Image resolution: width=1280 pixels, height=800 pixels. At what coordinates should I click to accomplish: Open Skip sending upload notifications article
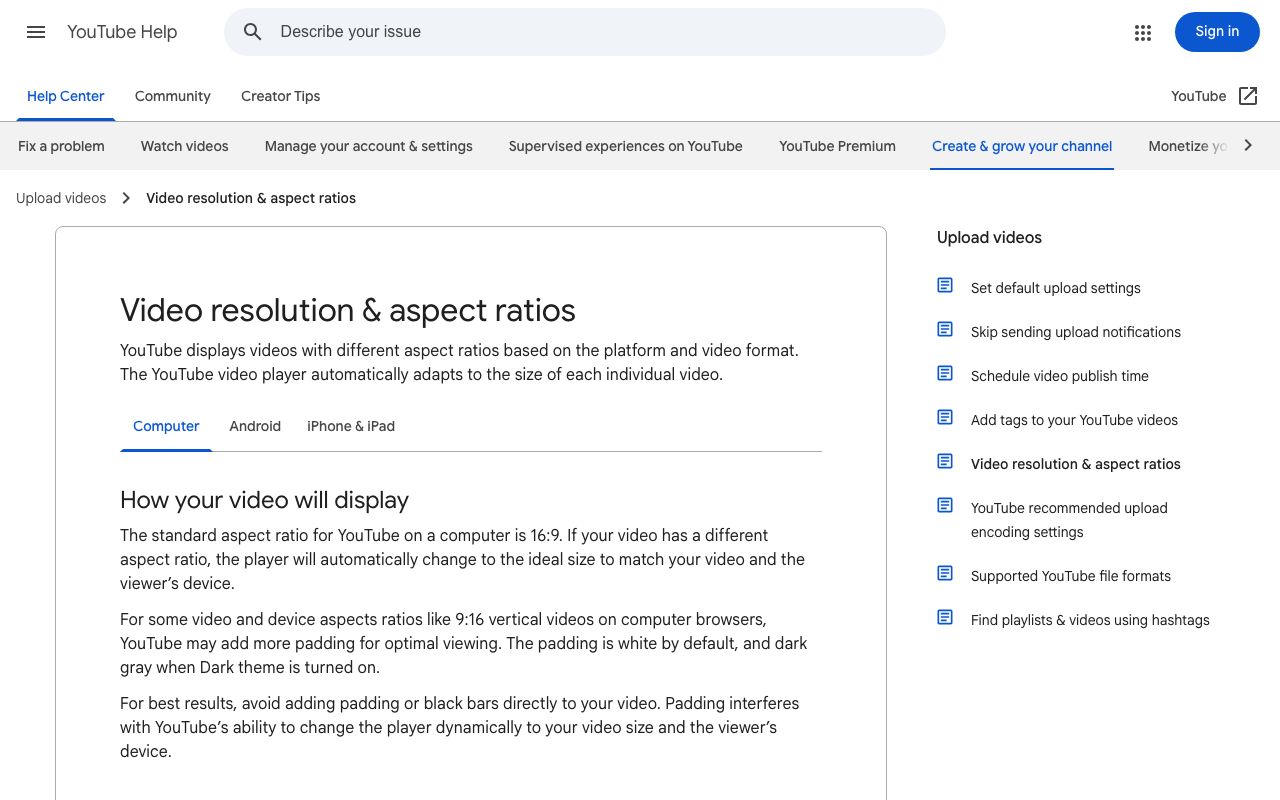tap(1076, 332)
